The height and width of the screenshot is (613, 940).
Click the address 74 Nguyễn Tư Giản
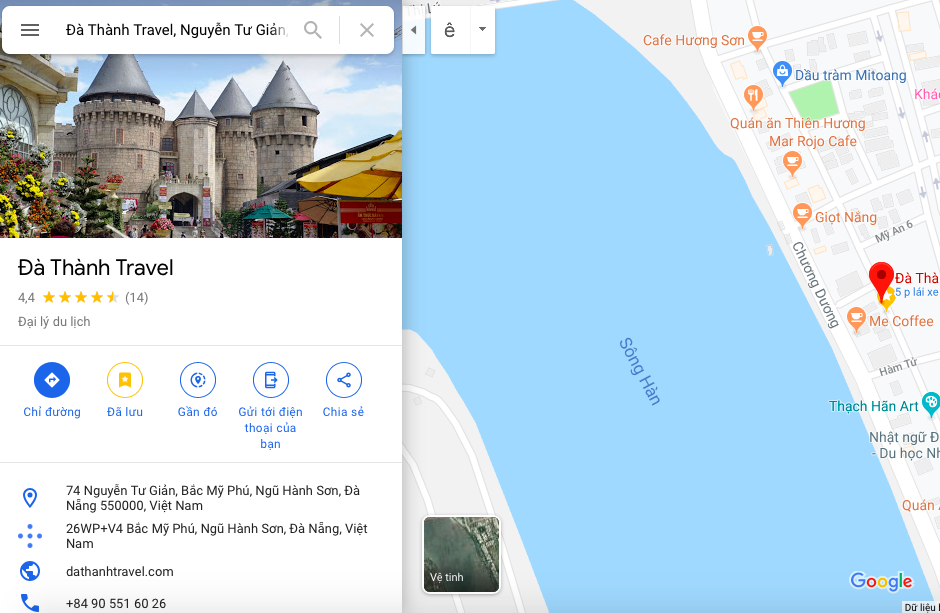pyautogui.click(x=213, y=498)
